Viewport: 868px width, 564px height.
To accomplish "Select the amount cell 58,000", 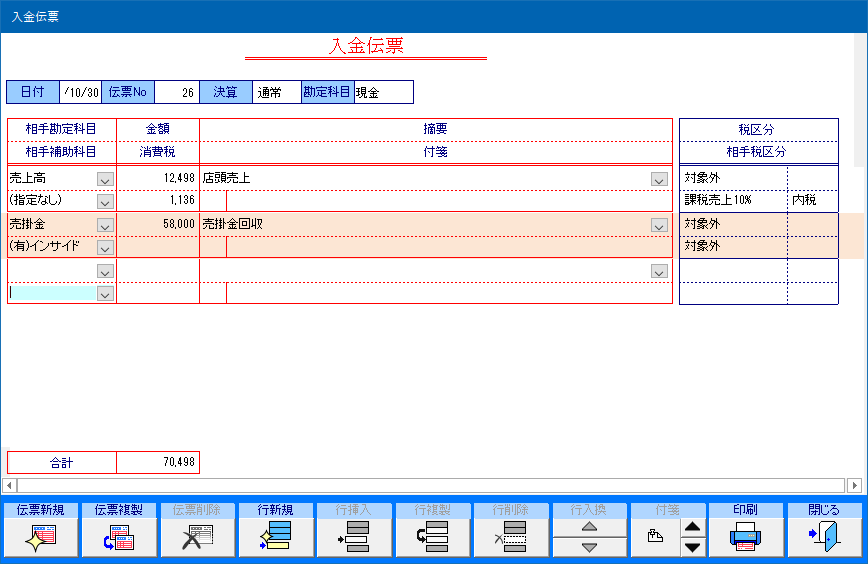I will click(158, 224).
